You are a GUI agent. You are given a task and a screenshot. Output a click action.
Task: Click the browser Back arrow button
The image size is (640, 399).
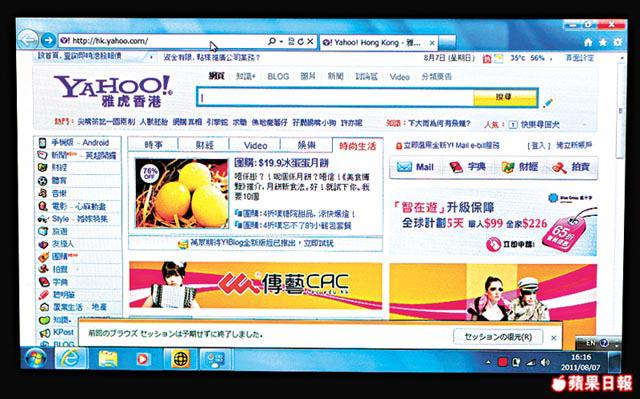tap(28, 40)
